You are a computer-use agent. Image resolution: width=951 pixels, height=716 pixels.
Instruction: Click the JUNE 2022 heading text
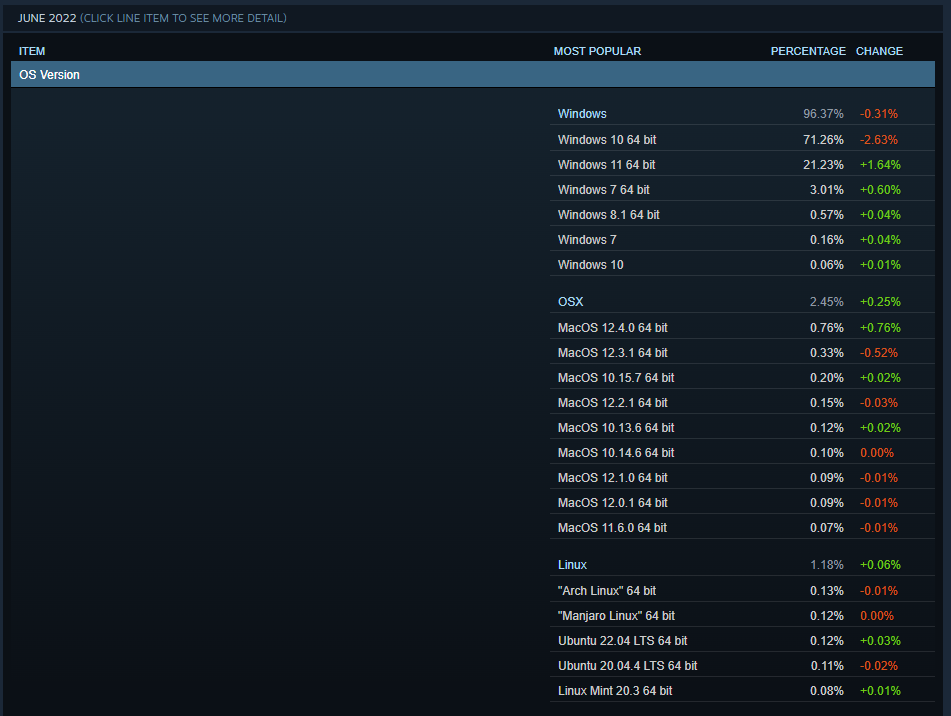[47, 18]
